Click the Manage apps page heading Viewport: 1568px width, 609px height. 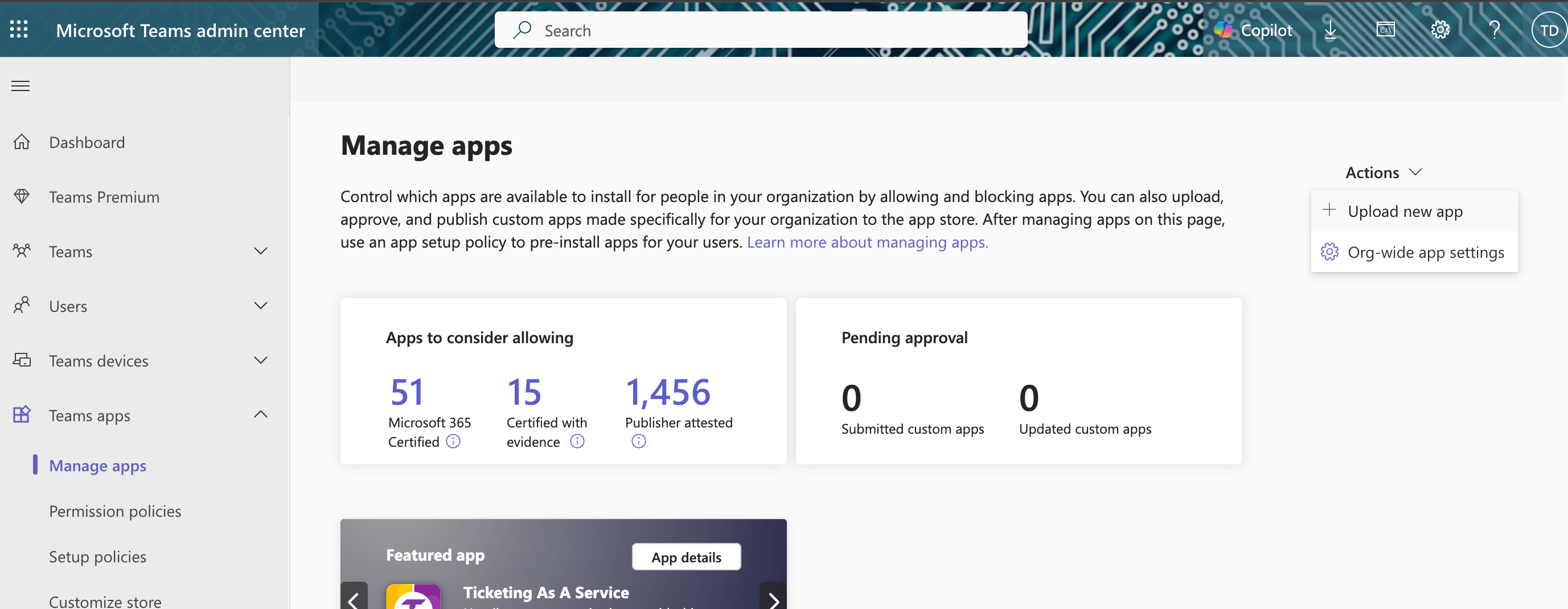tap(426, 145)
